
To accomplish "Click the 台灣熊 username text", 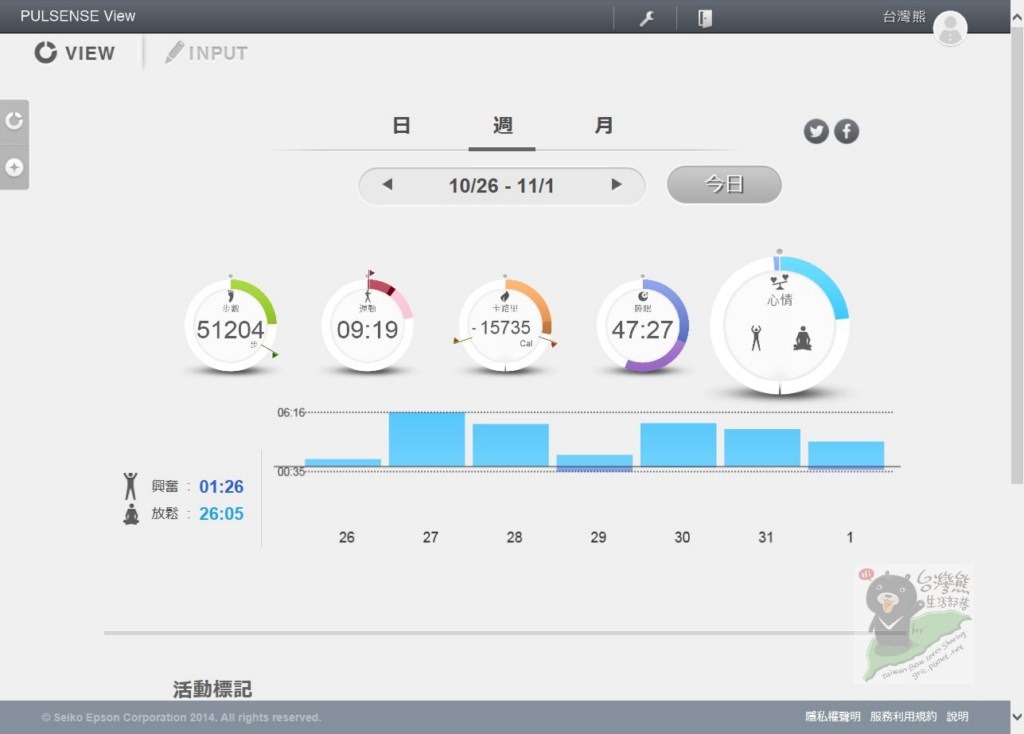I will [x=904, y=16].
